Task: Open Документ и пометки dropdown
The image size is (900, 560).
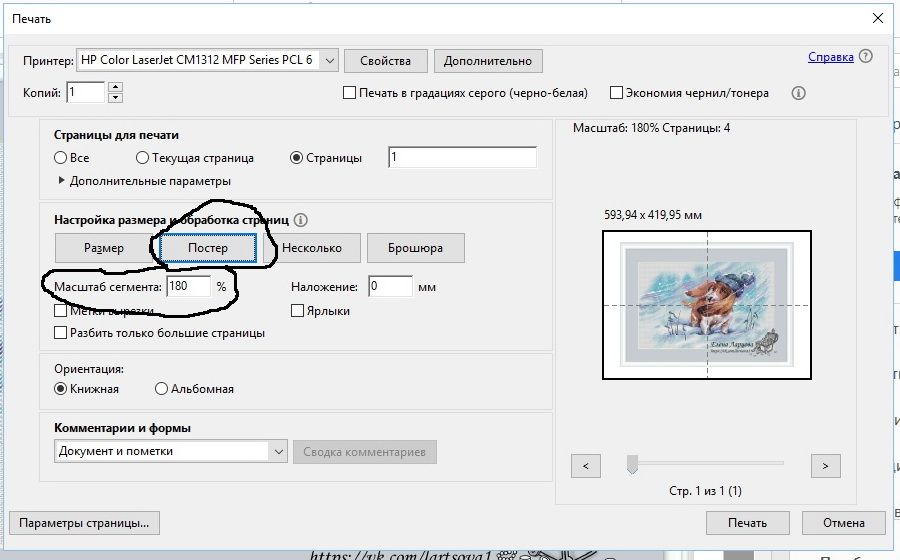Action: click(x=278, y=451)
